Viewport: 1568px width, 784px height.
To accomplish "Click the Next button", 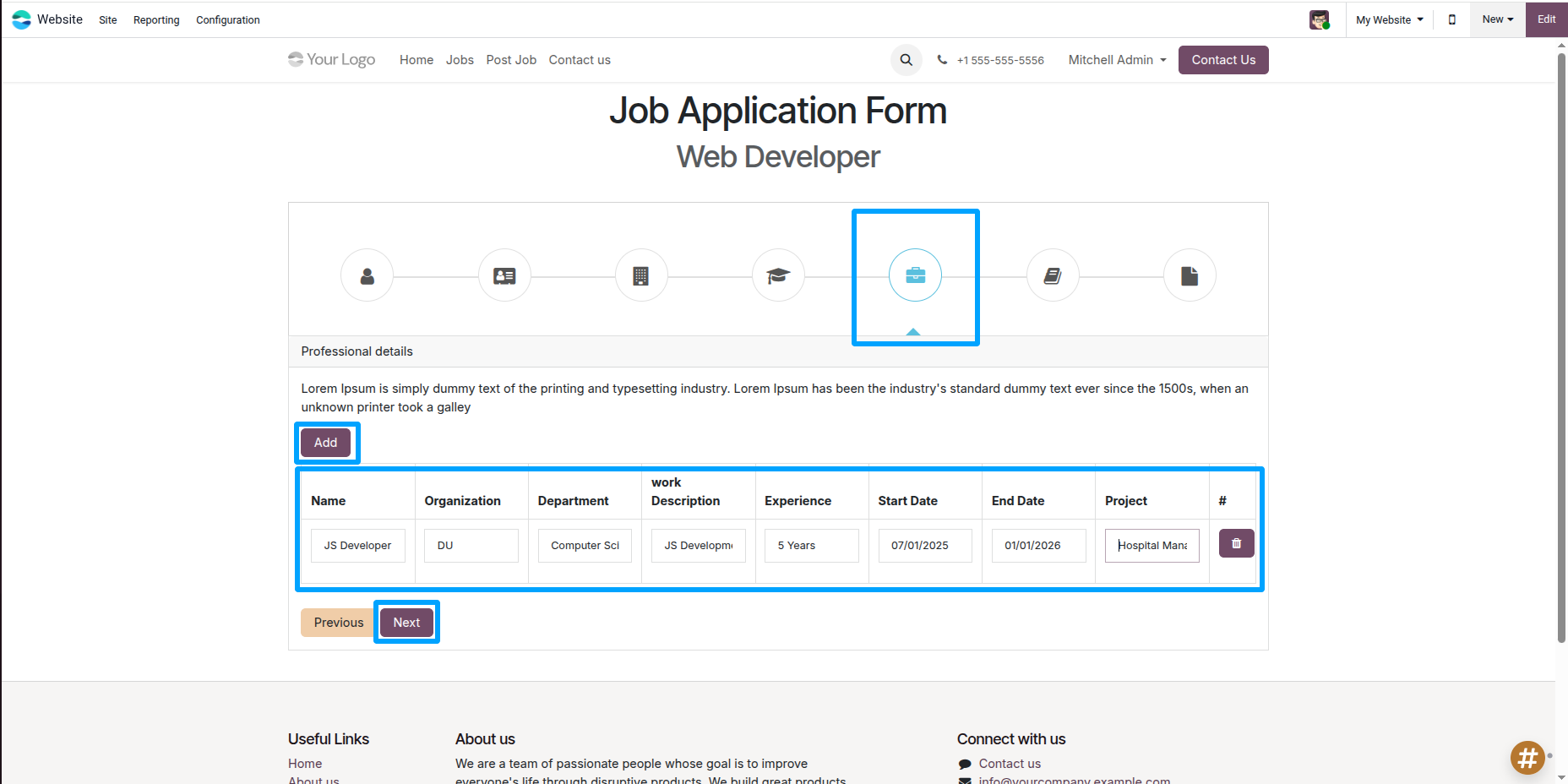I will [406, 623].
